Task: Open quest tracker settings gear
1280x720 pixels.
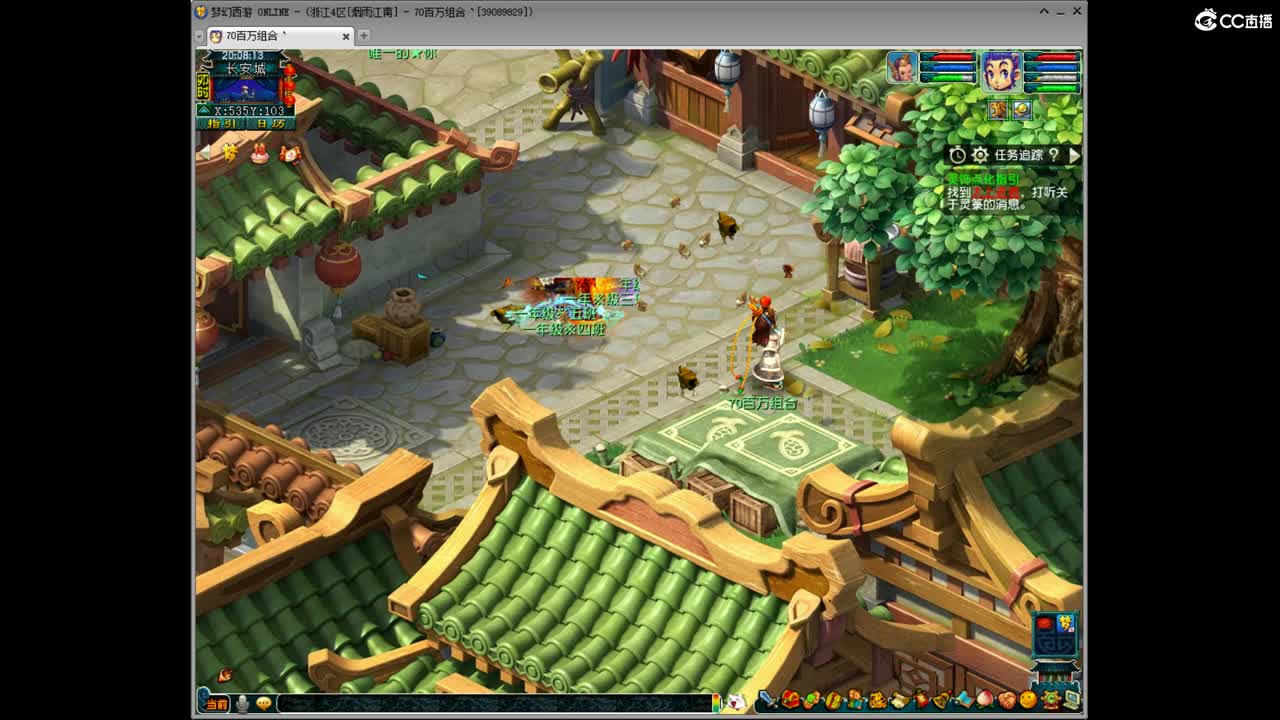Action: [980, 155]
